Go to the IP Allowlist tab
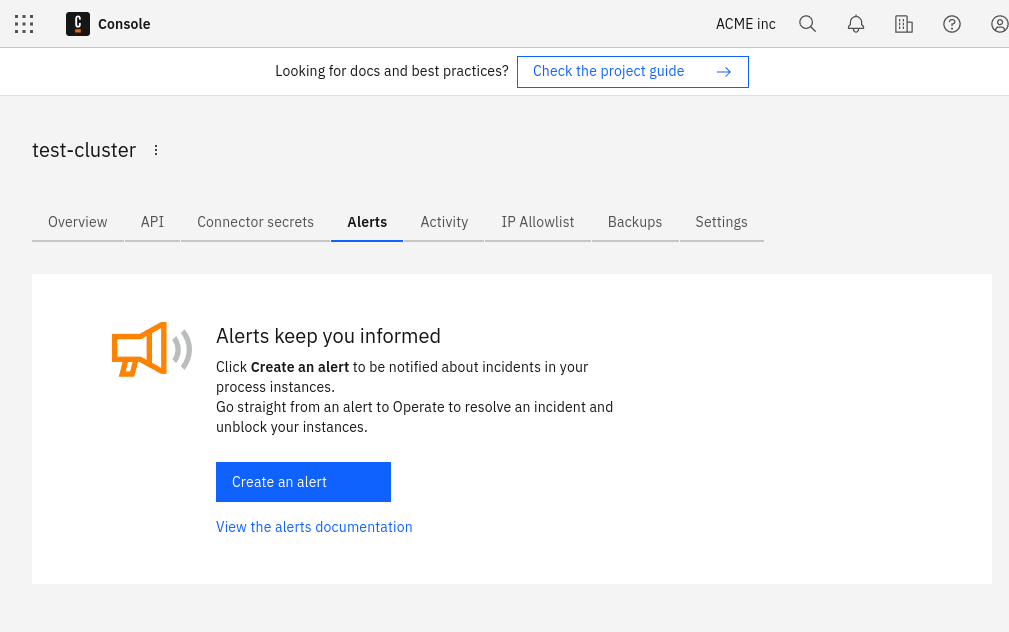 (x=538, y=222)
